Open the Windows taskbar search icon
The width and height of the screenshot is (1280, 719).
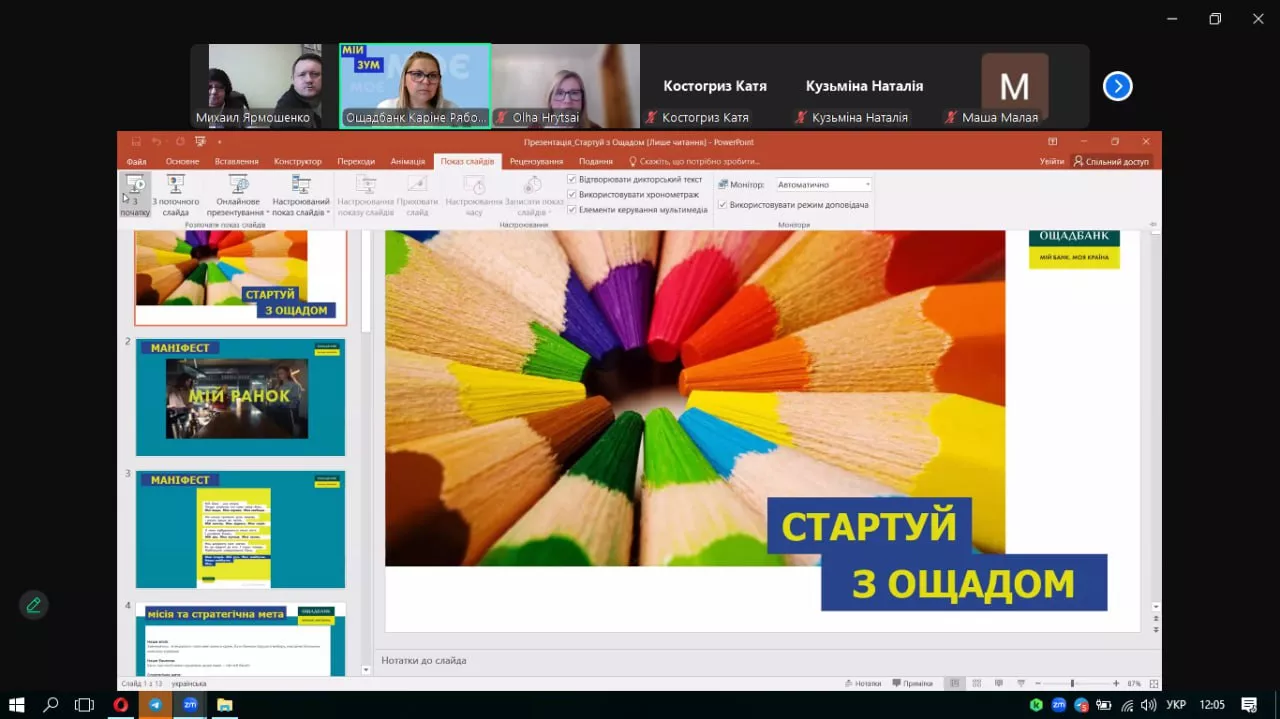(x=50, y=705)
